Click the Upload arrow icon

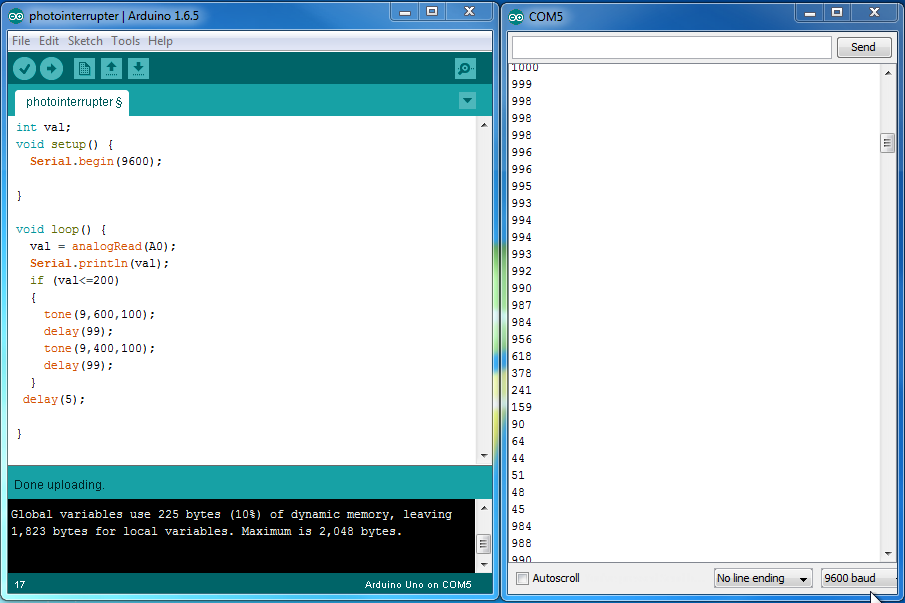(x=51, y=69)
